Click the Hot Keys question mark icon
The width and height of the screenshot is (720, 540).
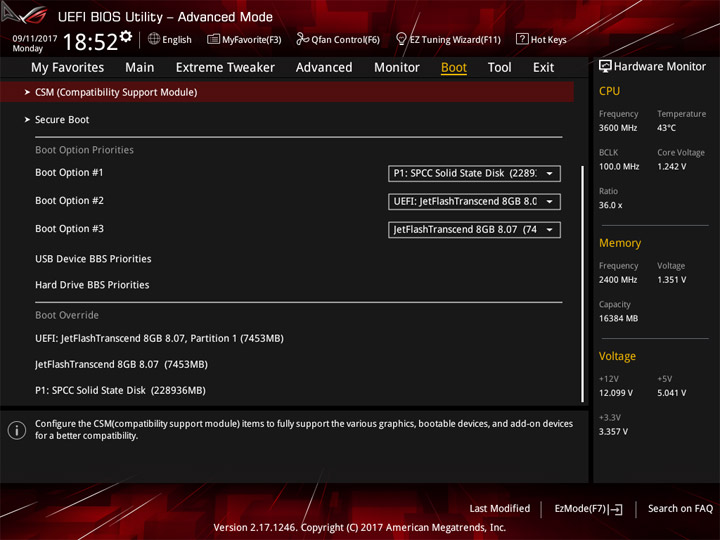point(522,39)
